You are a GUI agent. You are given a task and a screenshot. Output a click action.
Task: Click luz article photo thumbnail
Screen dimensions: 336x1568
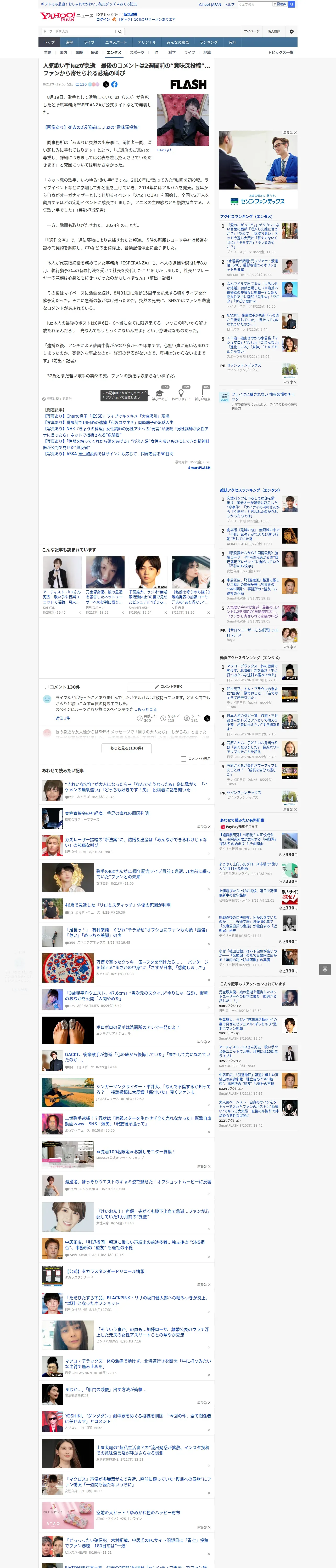pos(183,120)
